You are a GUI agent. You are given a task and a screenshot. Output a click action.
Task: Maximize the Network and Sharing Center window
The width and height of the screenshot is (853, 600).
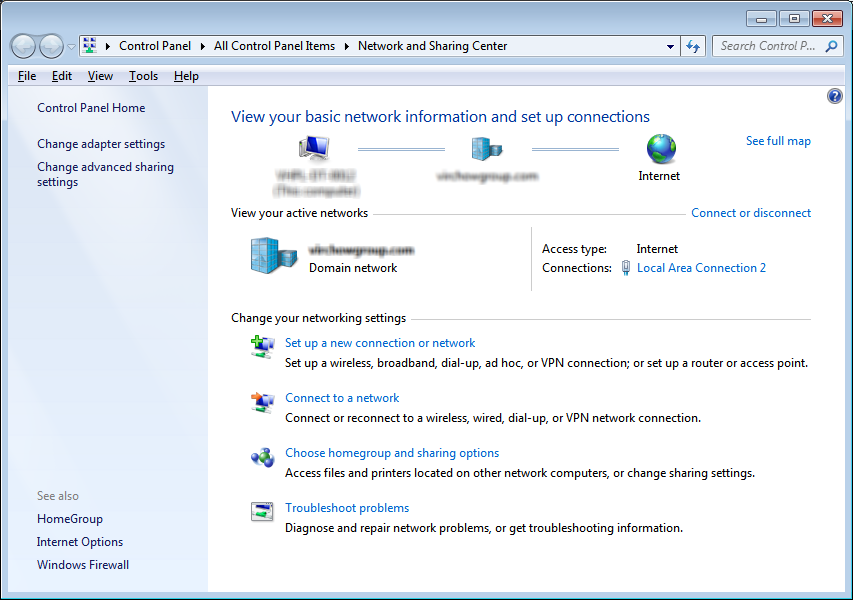click(794, 19)
